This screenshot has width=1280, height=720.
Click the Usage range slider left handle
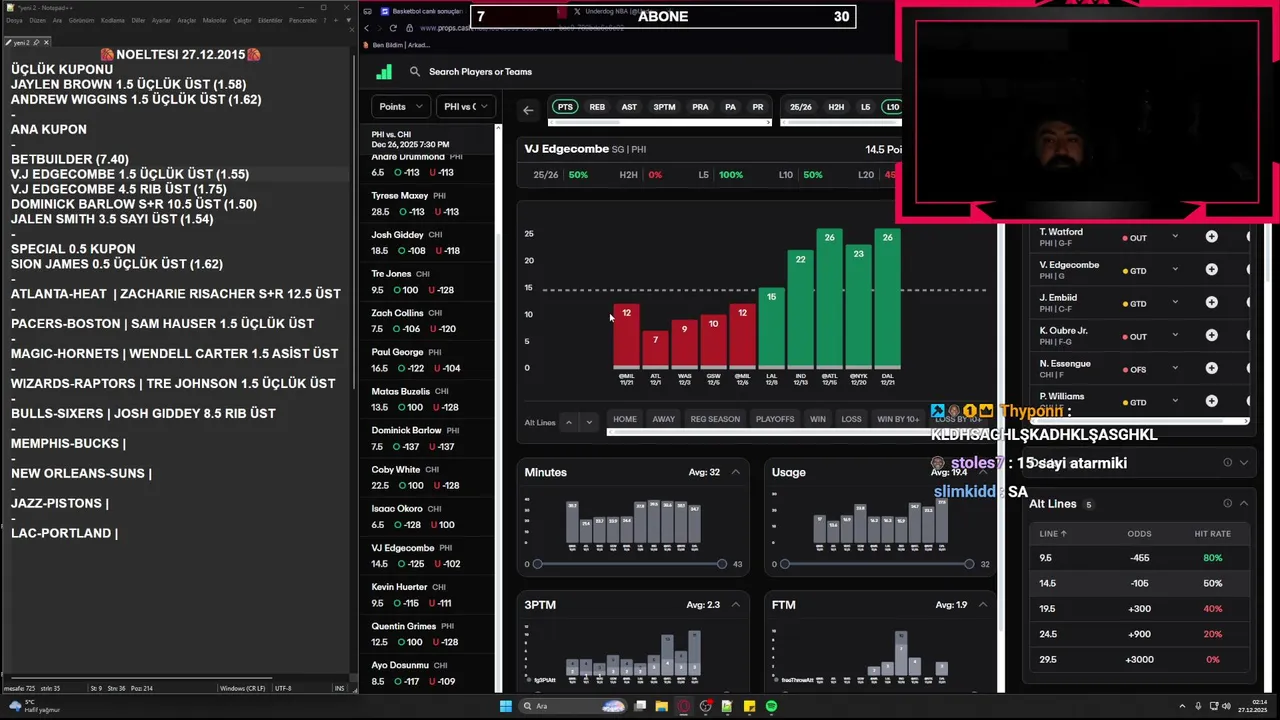coord(784,564)
